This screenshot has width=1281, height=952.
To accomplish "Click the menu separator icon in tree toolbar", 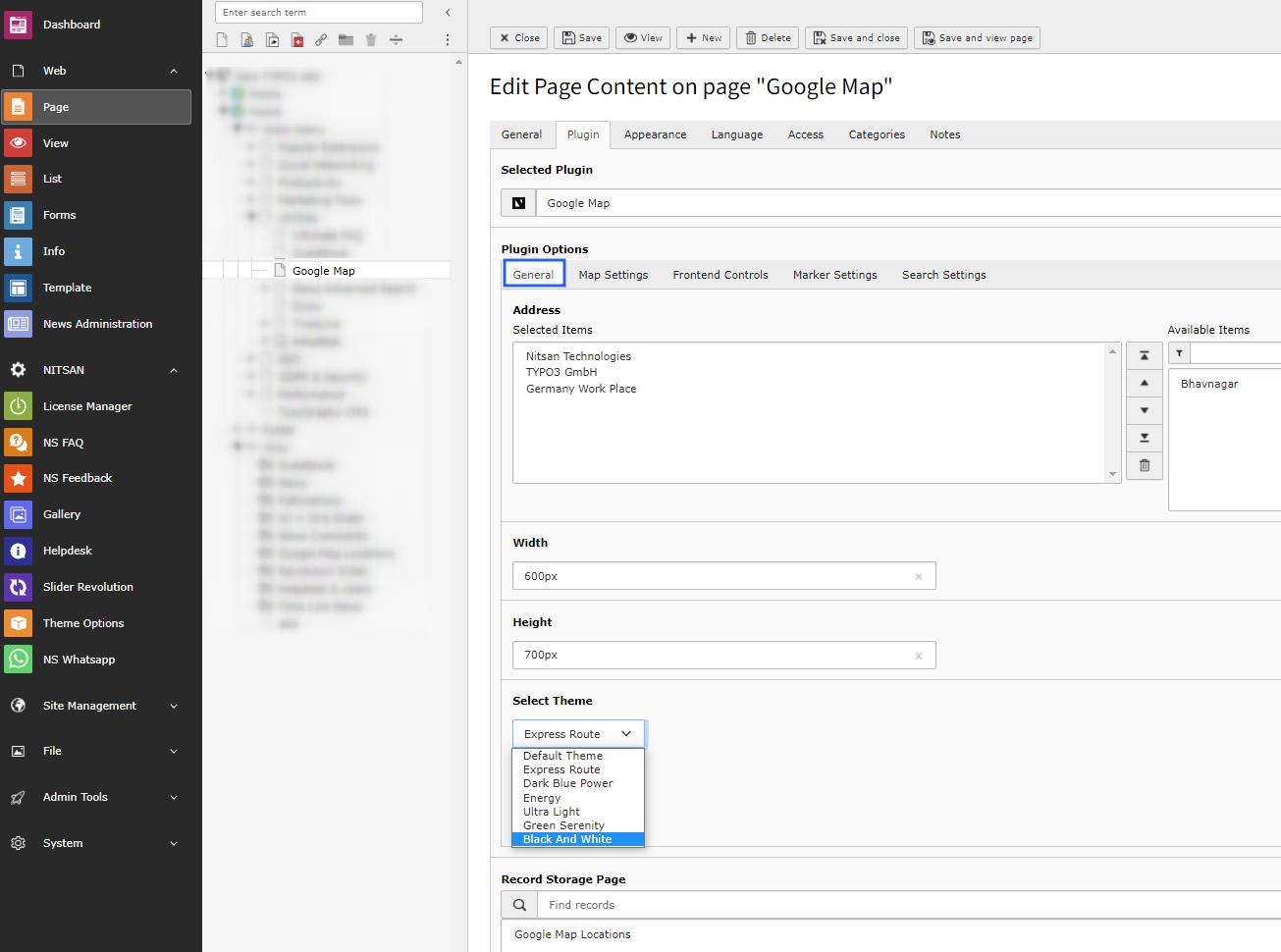I will [x=396, y=40].
